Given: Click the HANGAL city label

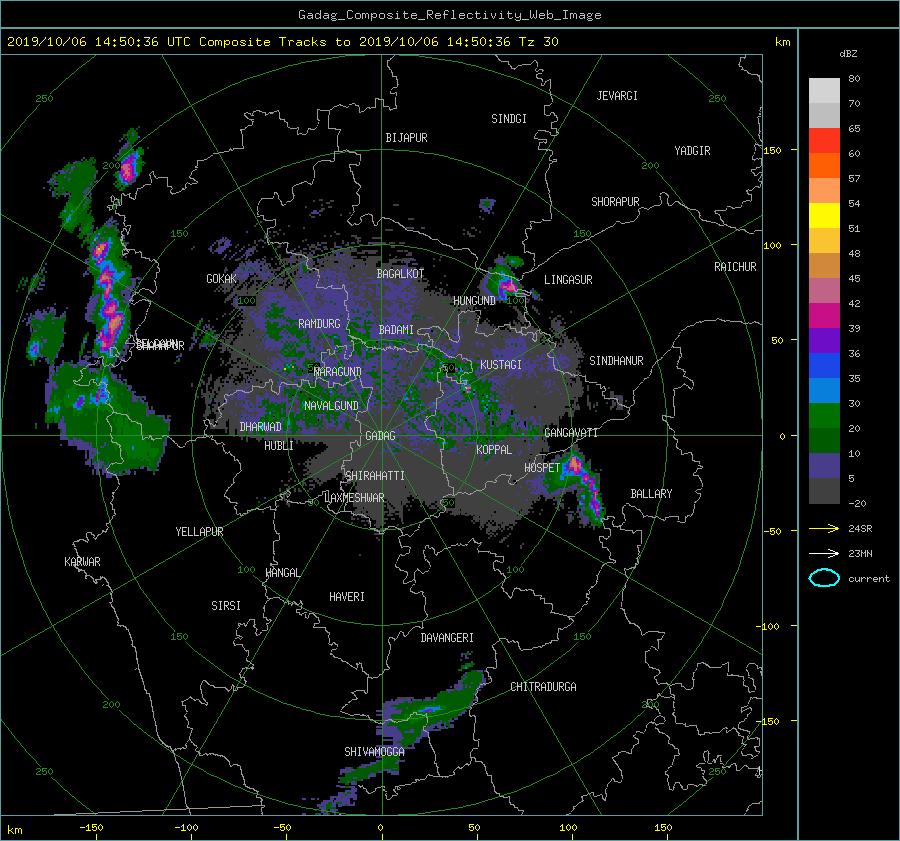Looking at the screenshot, I should pyautogui.click(x=282, y=573).
